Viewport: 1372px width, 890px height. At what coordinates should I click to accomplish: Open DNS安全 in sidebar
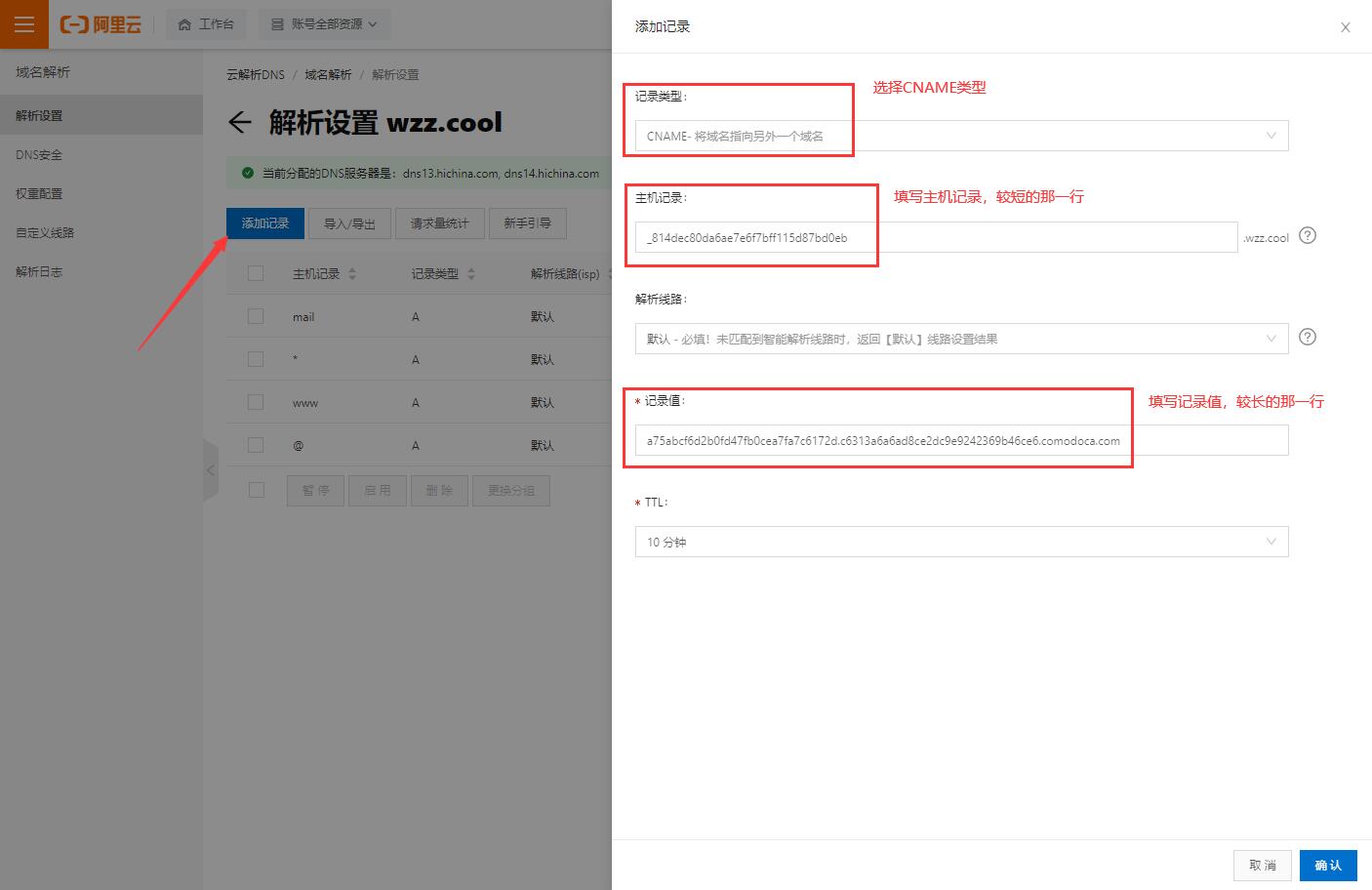pyautogui.click(x=39, y=154)
